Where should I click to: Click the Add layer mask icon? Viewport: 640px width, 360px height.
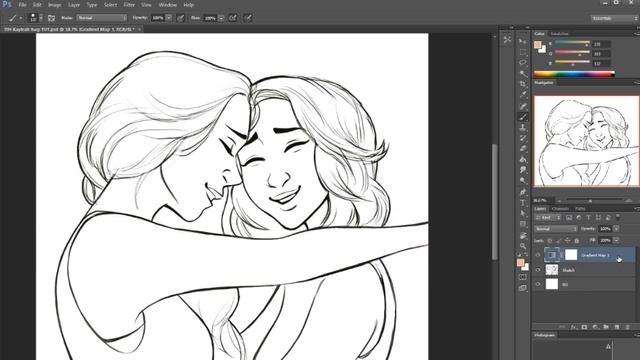pyautogui.click(x=584, y=327)
